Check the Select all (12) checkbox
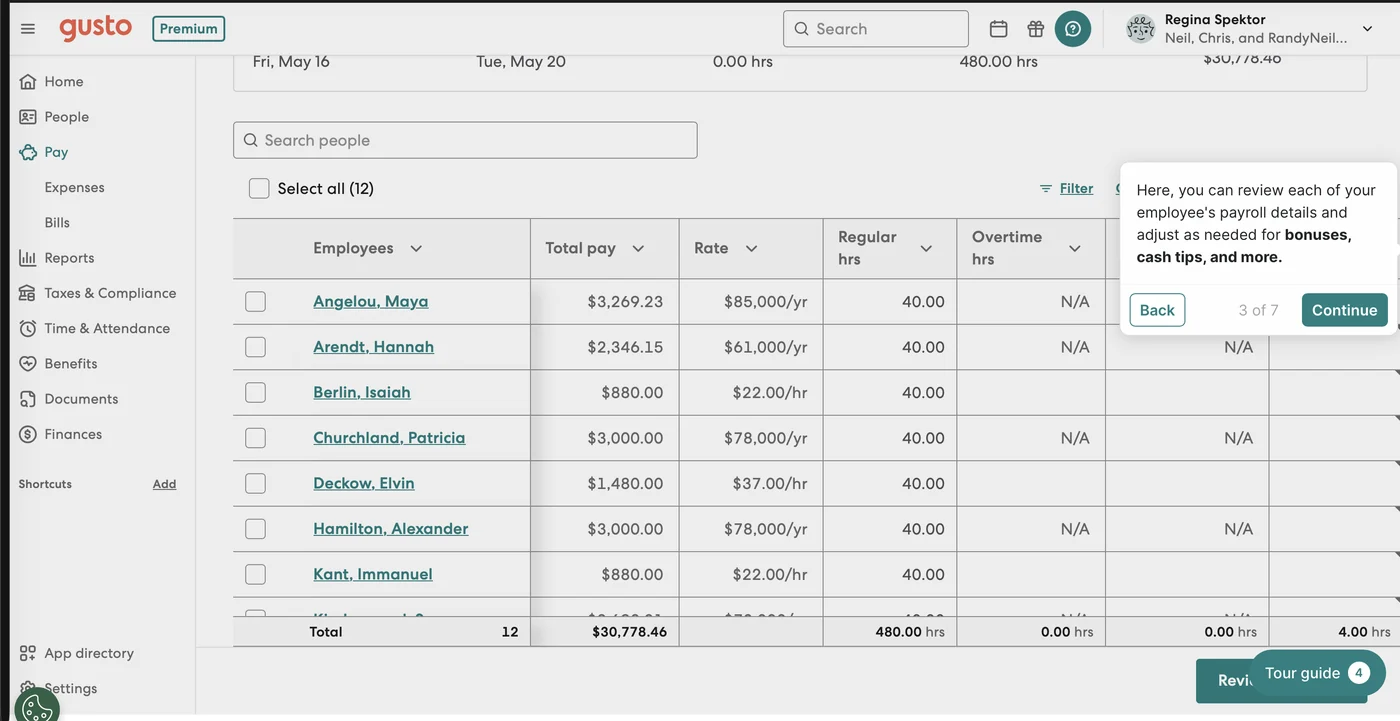The width and height of the screenshot is (1400, 721). (259, 189)
